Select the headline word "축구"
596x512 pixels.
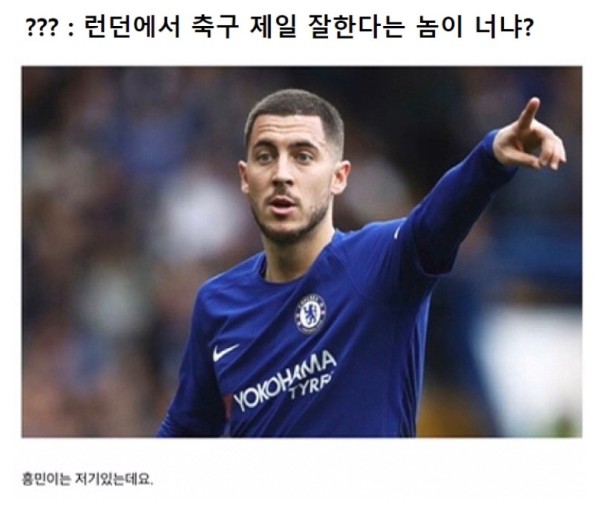(x=215, y=27)
